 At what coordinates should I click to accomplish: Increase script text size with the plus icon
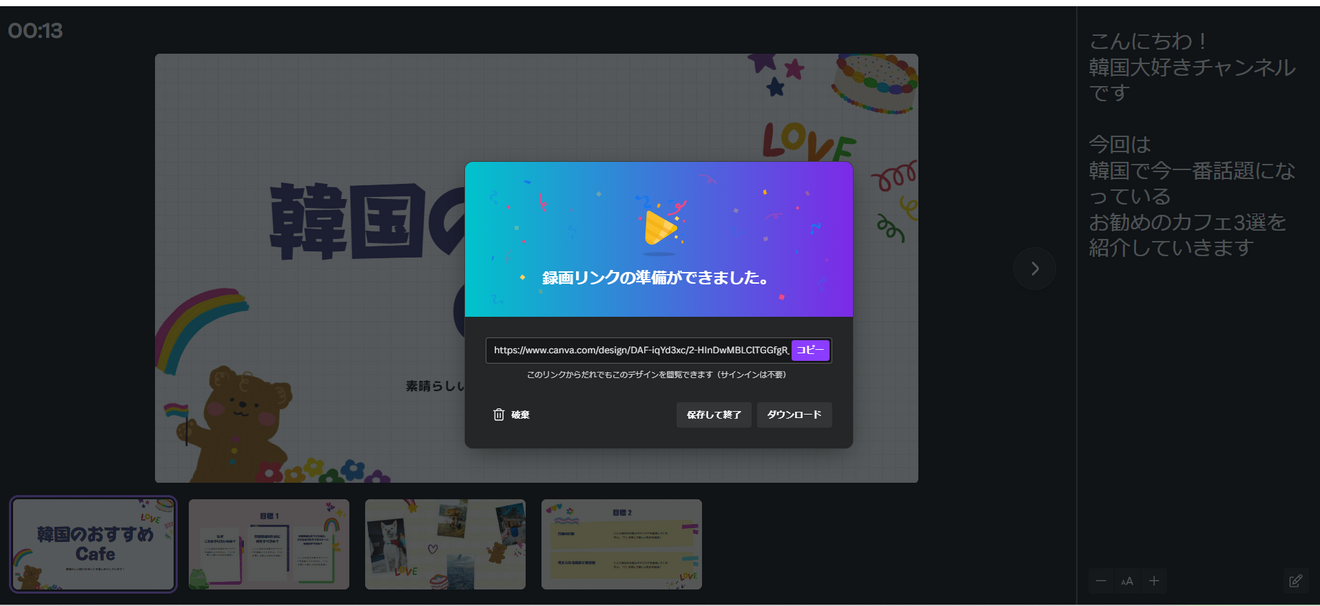click(1154, 580)
